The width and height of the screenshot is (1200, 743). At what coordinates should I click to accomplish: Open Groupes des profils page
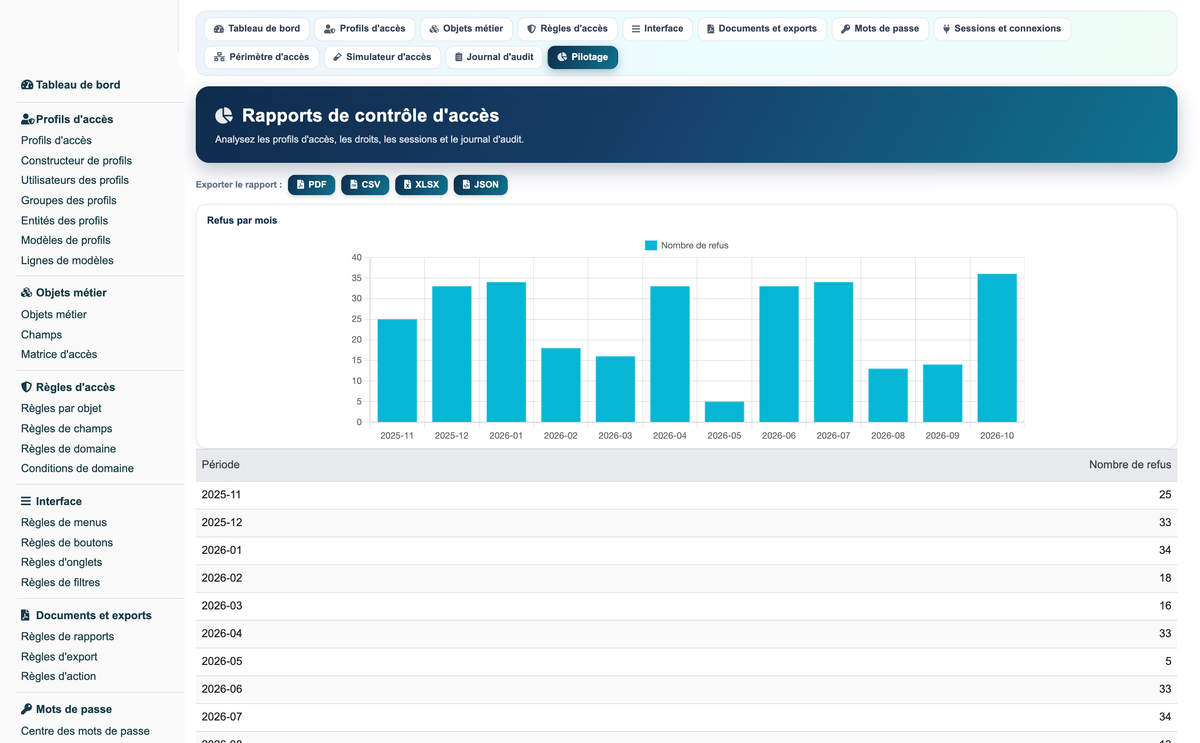[x=69, y=201]
